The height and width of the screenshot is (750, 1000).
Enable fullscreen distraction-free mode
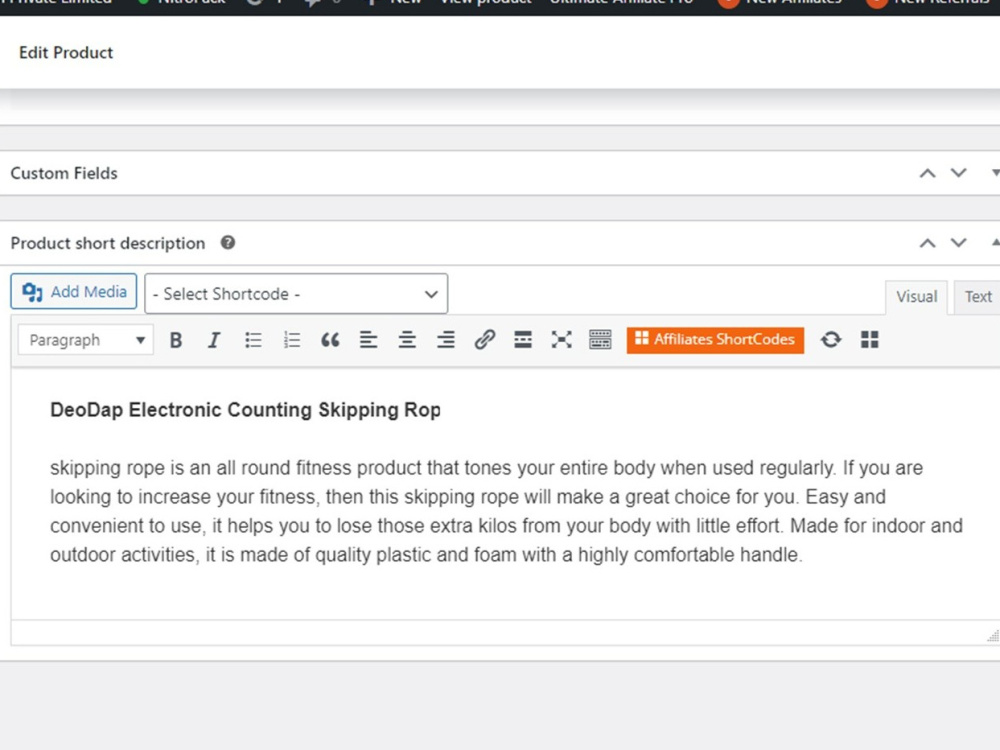562,340
